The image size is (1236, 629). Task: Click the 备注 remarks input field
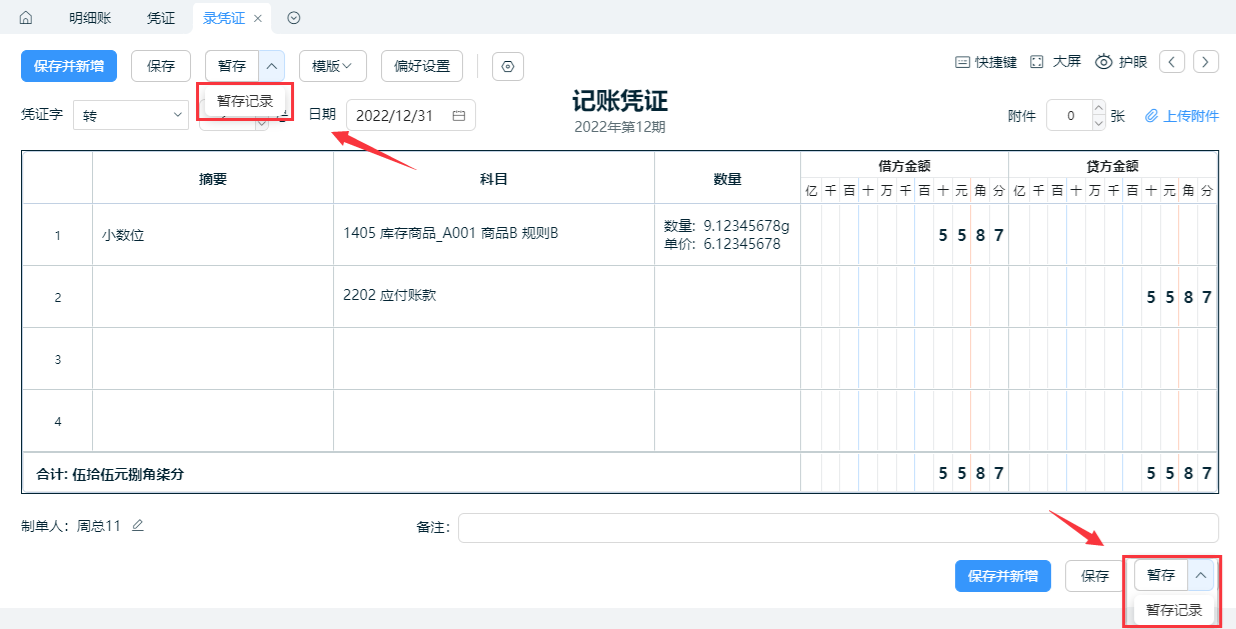click(x=838, y=527)
